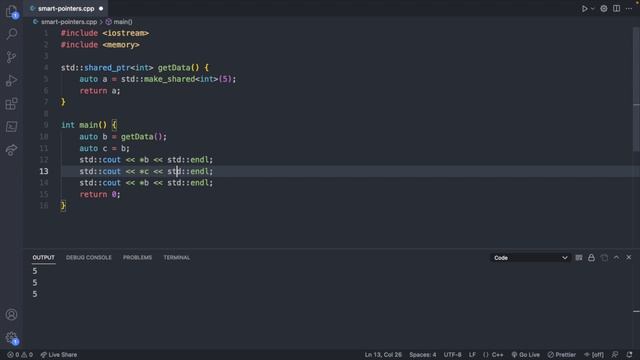The image size is (640, 360).
Task: Click <memory> include on line 2
Action: coord(121,45)
